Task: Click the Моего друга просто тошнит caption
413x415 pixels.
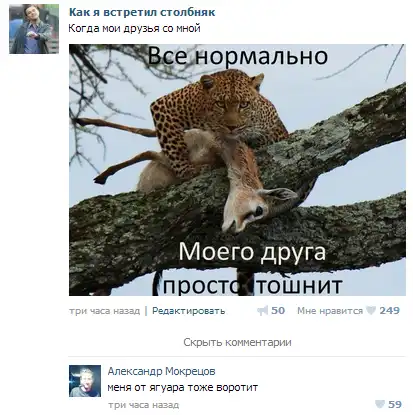Action: click(x=253, y=268)
